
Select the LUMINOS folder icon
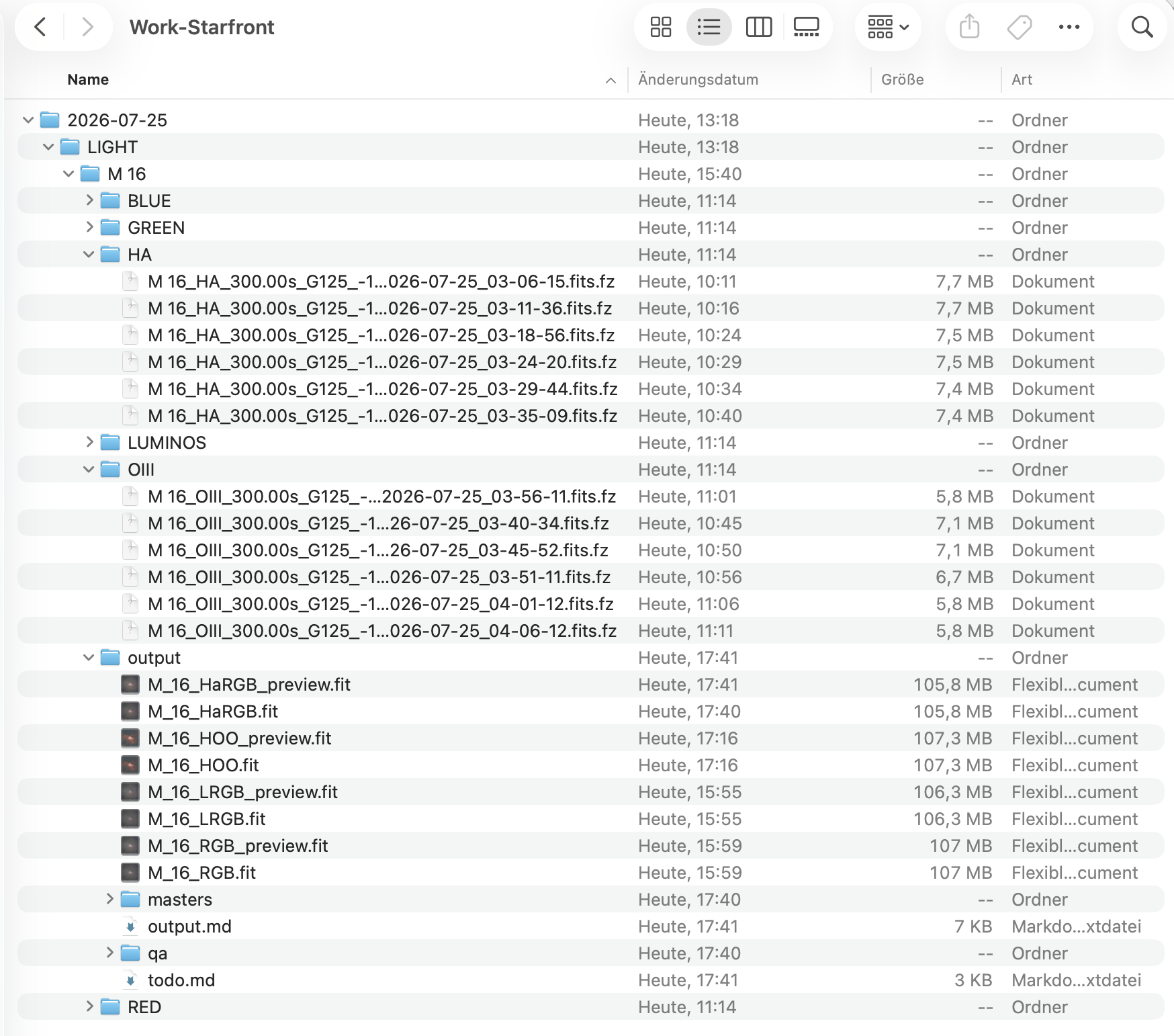[x=110, y=443]
